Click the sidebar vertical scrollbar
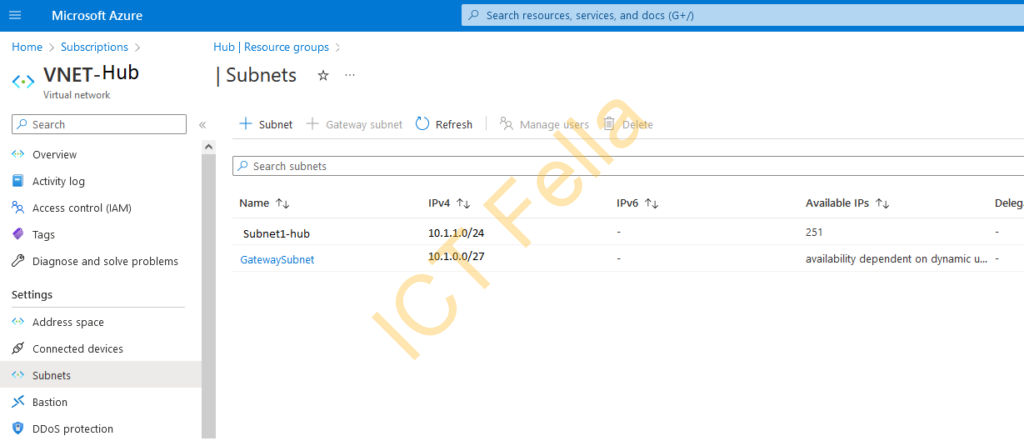This screenshot has width=1024, height=441. coord(208,294)
